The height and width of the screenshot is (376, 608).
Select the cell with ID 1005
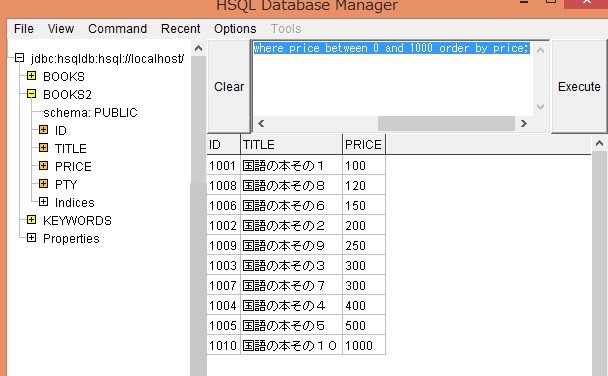(x=224, y=326)
